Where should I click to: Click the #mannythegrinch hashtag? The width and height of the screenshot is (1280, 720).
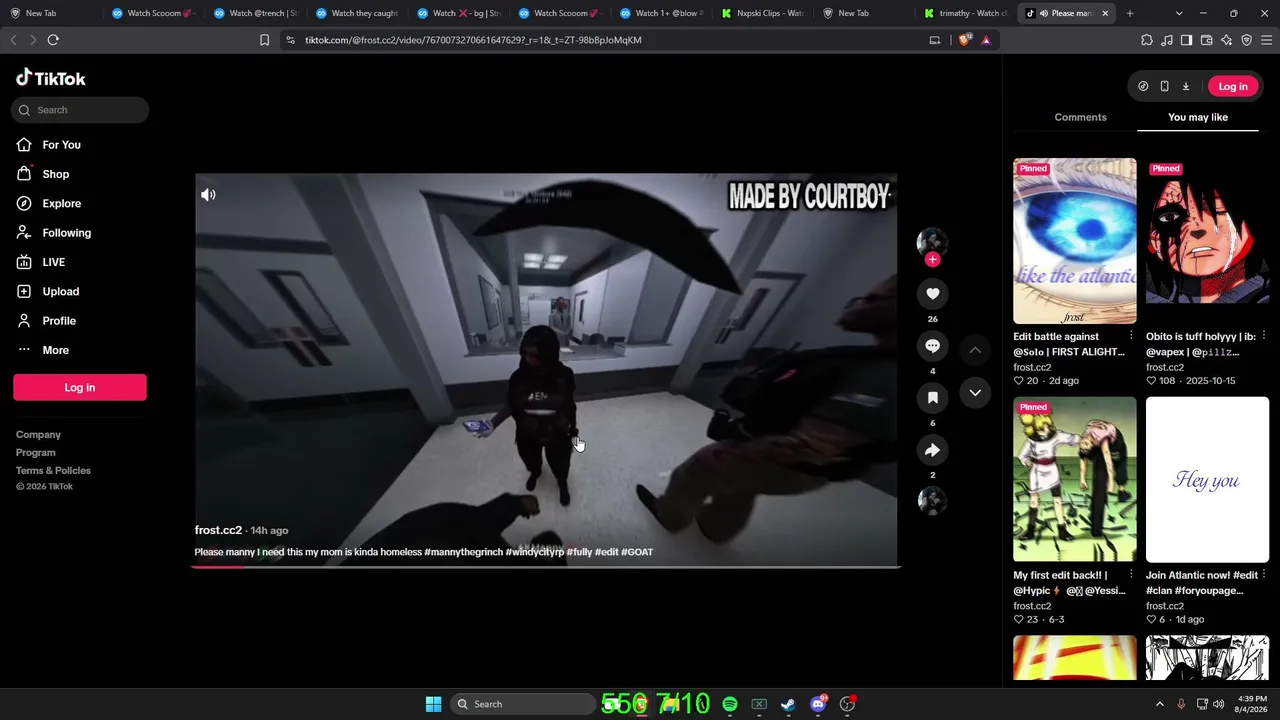pos(463,552)
